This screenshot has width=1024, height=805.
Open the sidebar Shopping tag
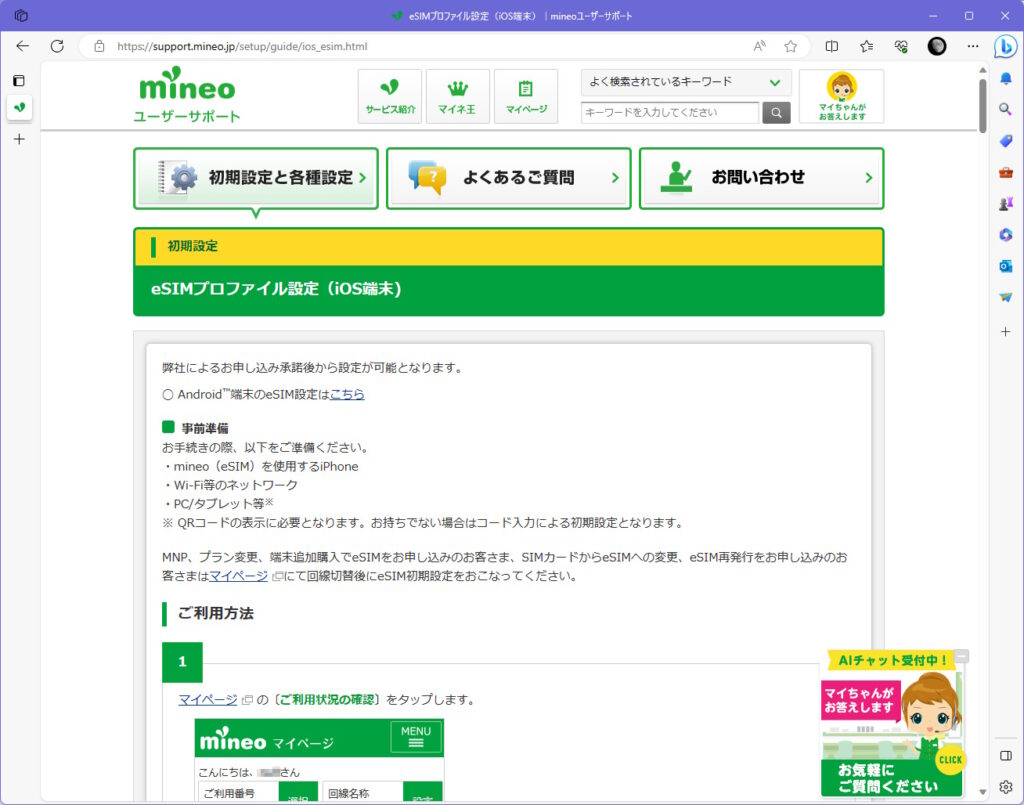point(1006,140)
